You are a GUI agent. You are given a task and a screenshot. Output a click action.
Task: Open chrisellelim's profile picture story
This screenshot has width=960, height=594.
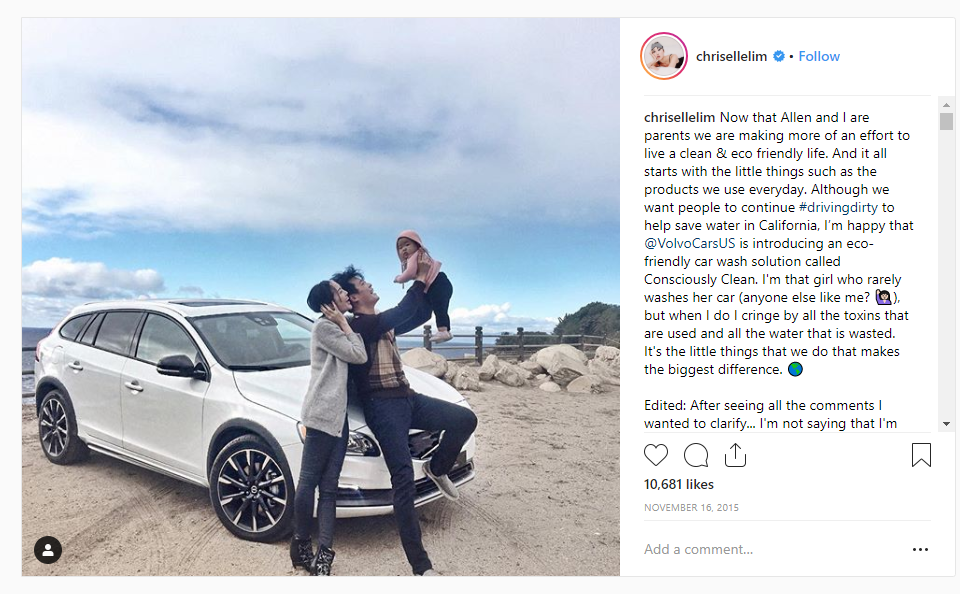664,56
